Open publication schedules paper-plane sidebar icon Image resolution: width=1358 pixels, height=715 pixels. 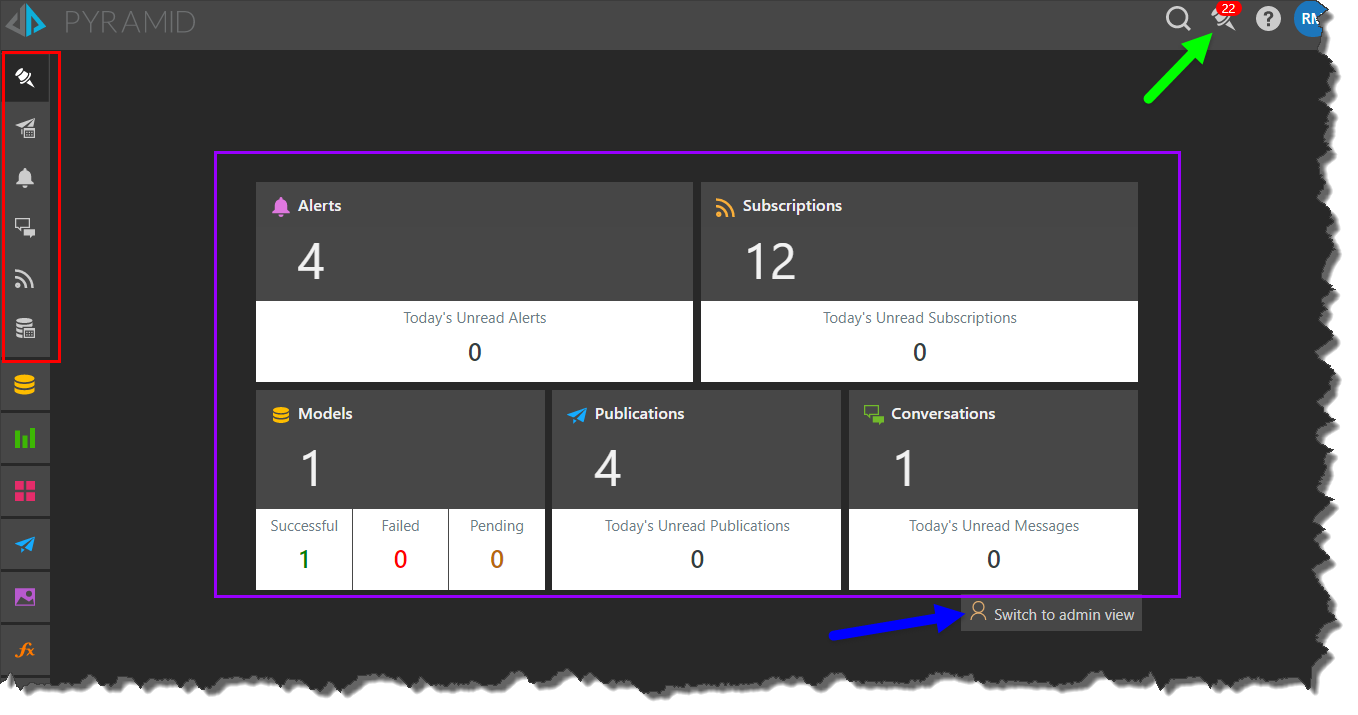(26, 127)
